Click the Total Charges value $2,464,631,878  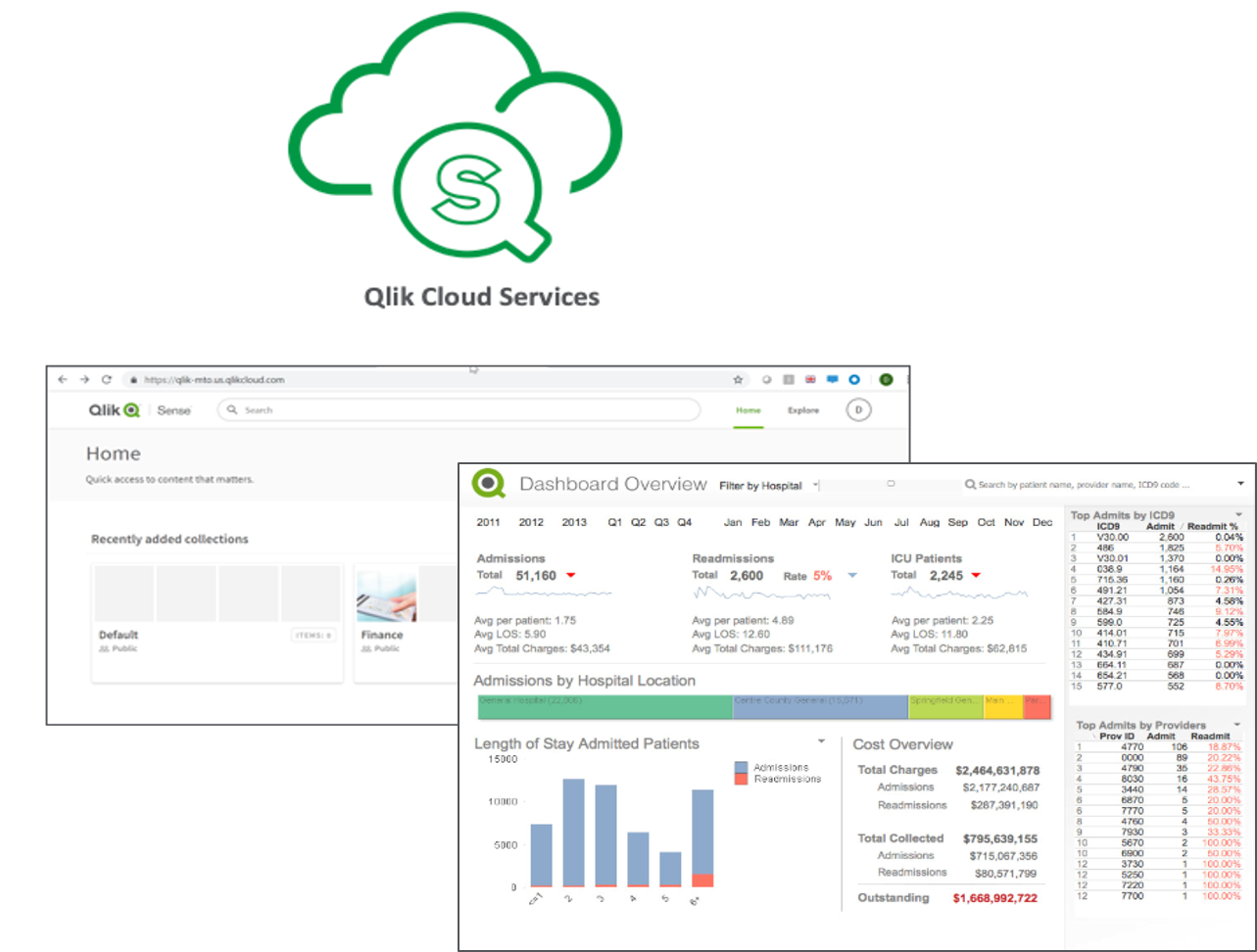tap(997, 771)
